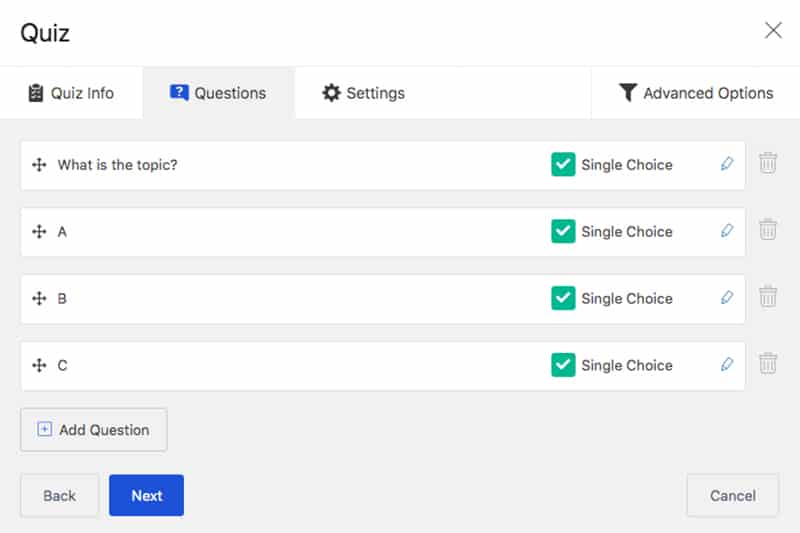The height and width of the screenshot is (533, 800).
Task: Go back using the Back button
Action: [59, 495]
